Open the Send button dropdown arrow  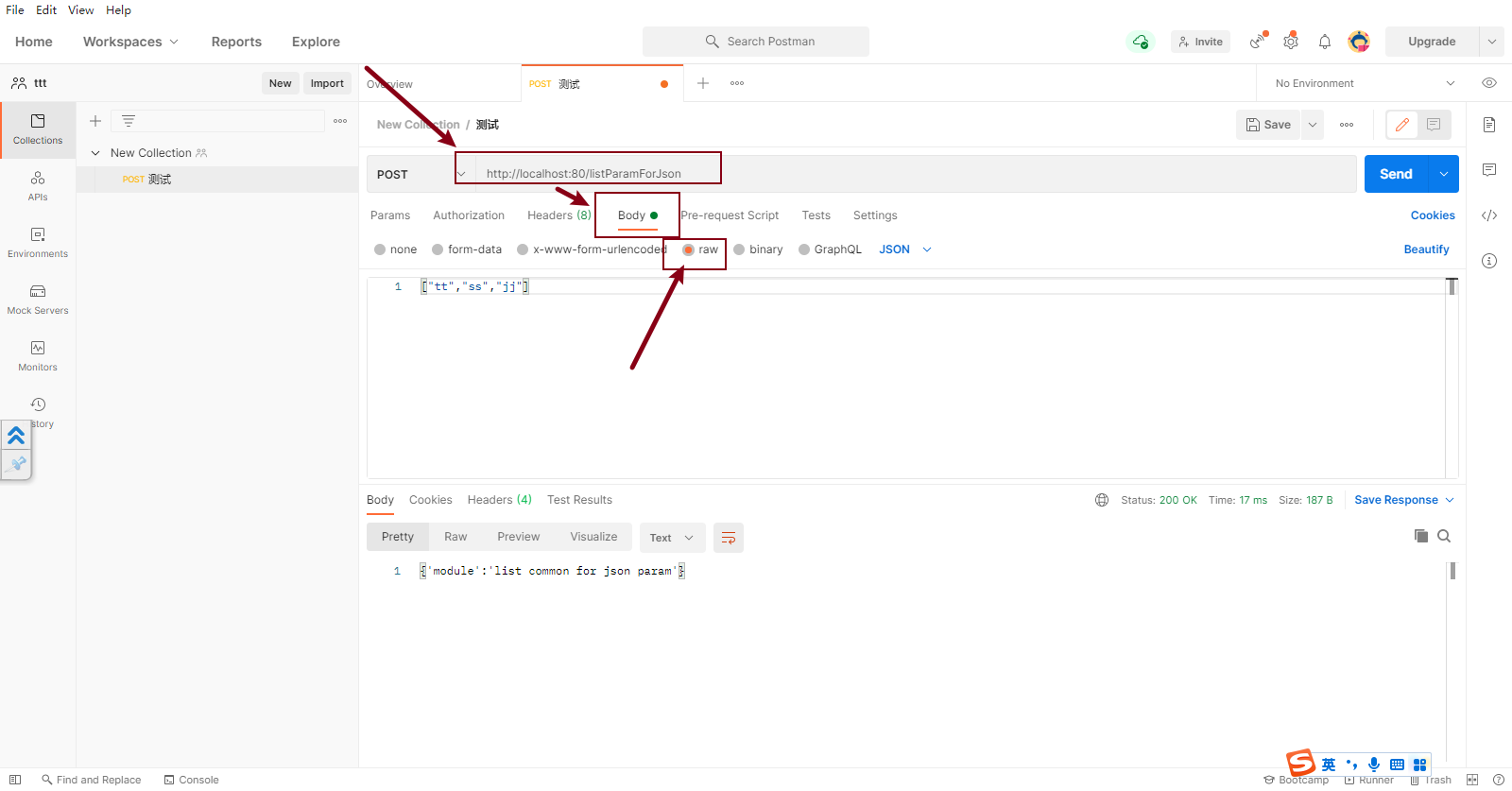coord(1444,174)
